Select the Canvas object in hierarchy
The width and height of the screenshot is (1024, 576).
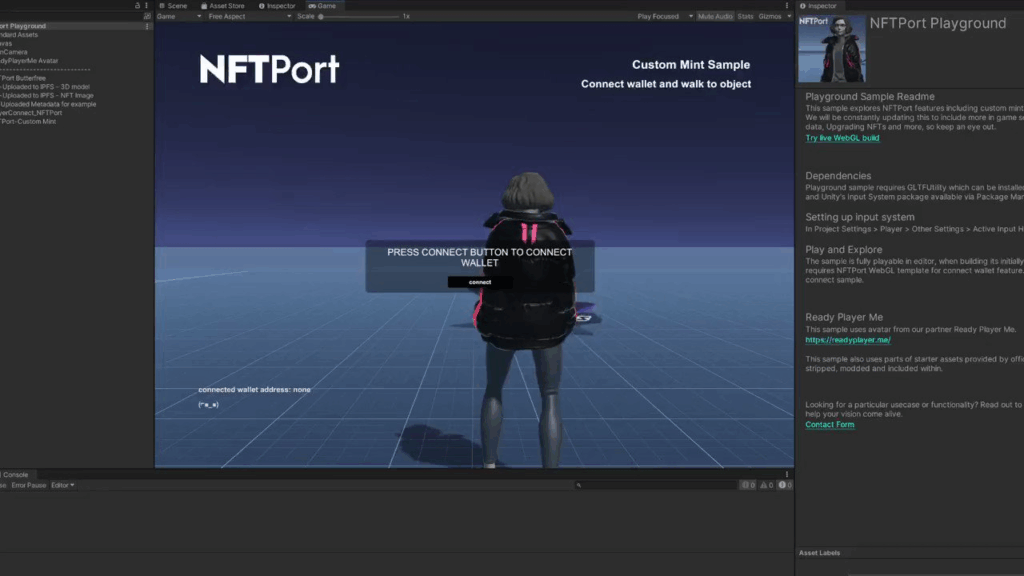(6, 43)
